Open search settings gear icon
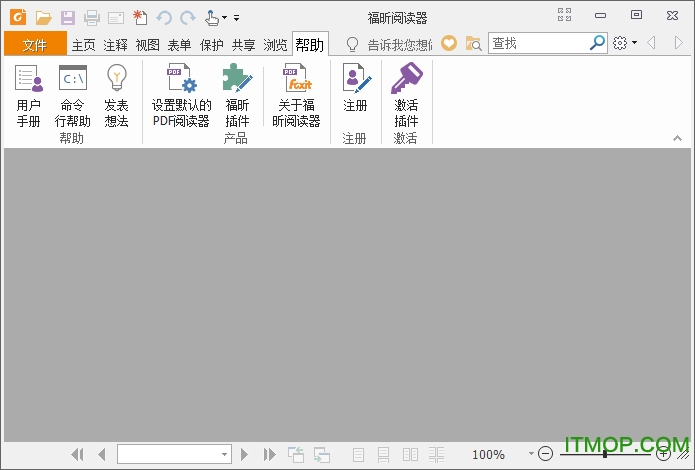Viewport: 695px width, 470px height. click(620, 43)
